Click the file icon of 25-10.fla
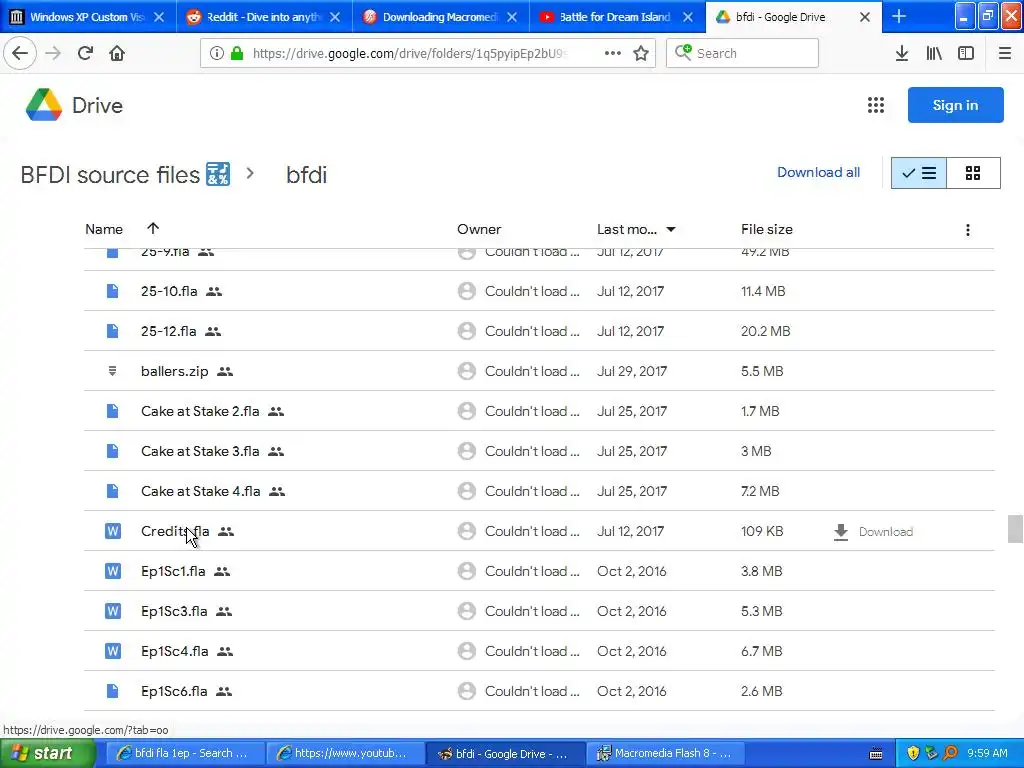The height and width of the screenshot is (768, 1024). pos(112,291)
